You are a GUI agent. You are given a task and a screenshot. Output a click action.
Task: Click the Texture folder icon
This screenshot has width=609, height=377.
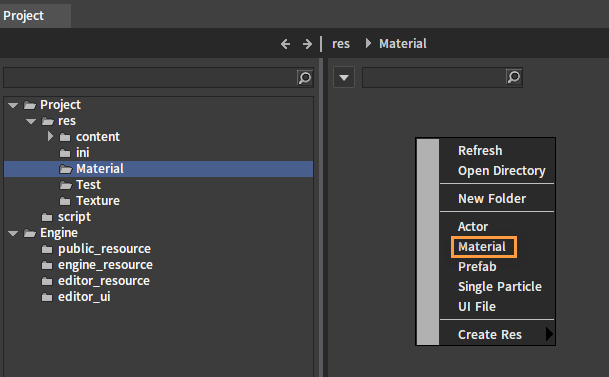(x=65, y=201)
